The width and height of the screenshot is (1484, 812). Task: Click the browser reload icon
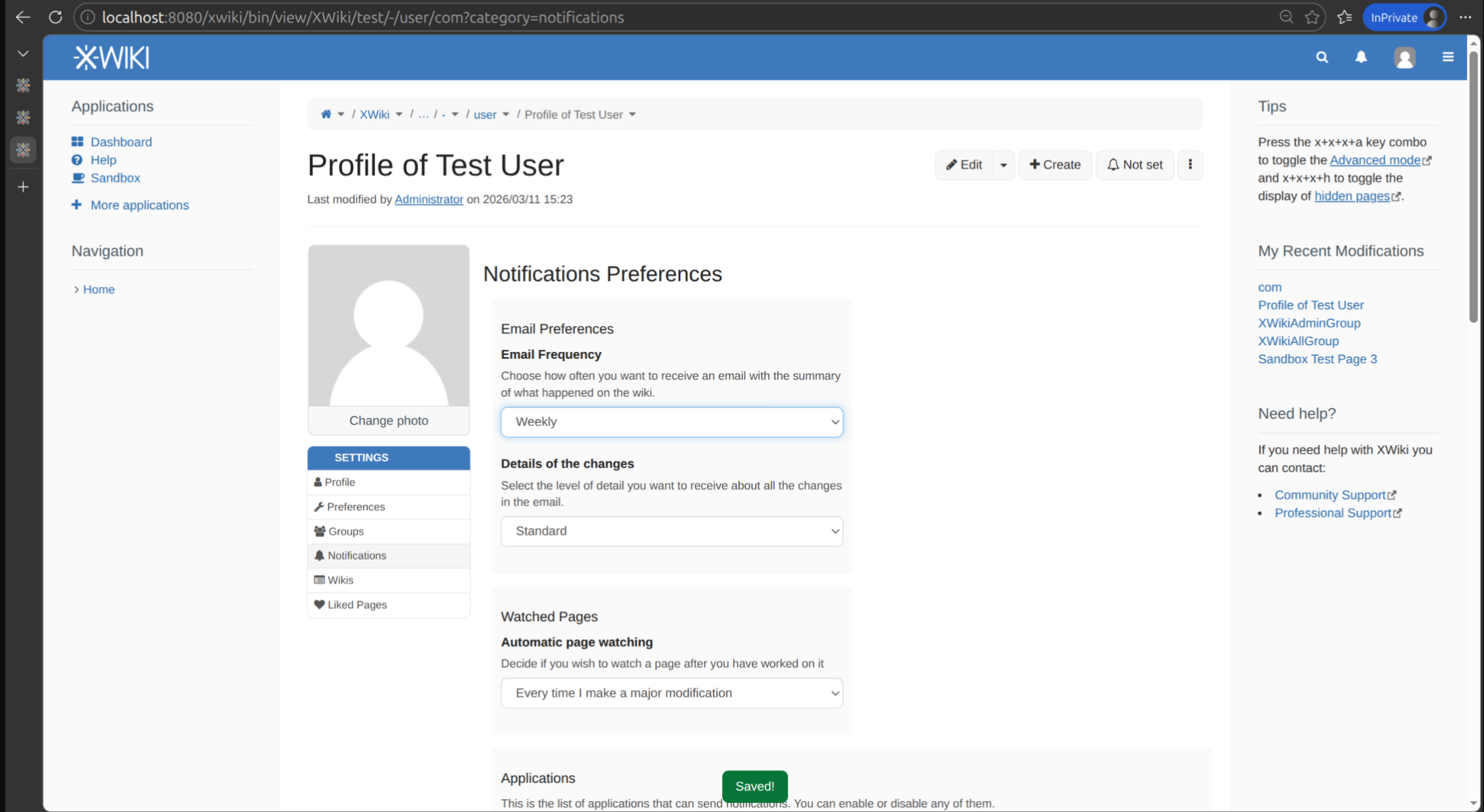coord(56,17)
